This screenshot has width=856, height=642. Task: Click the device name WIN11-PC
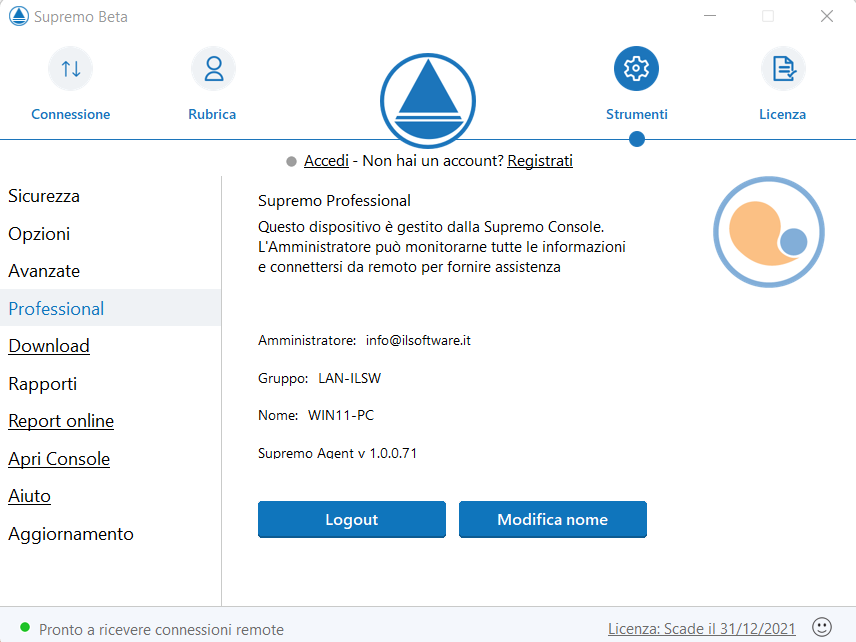tap(341, 415)
